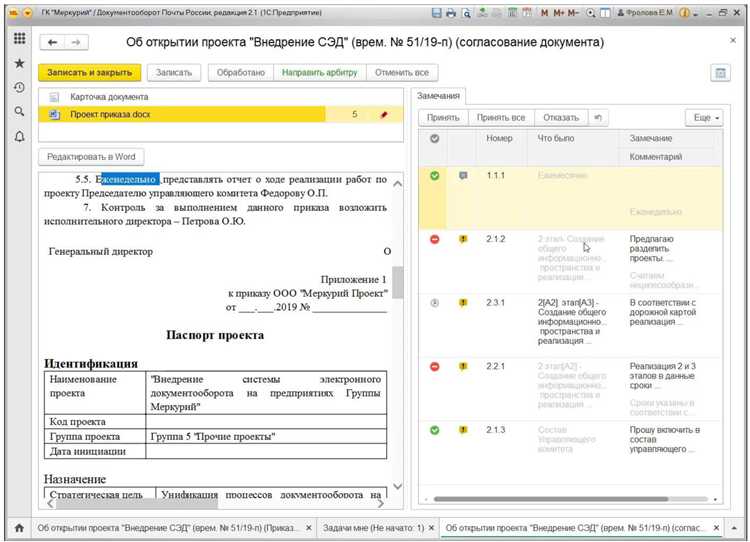Click the pending status icon of remark 2.3.1

coord(434,302)
